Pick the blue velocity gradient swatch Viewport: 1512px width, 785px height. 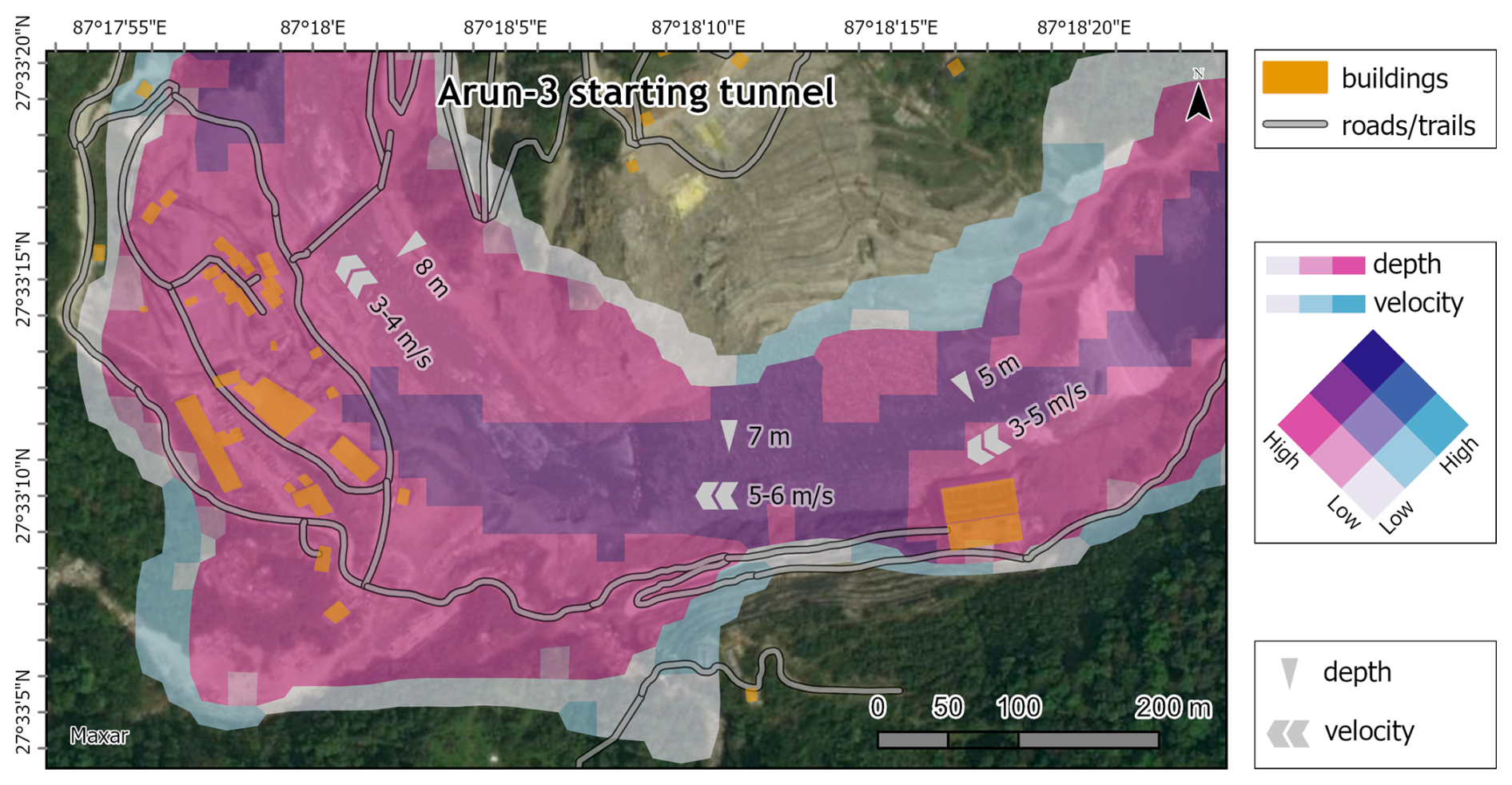(1315, 304)
